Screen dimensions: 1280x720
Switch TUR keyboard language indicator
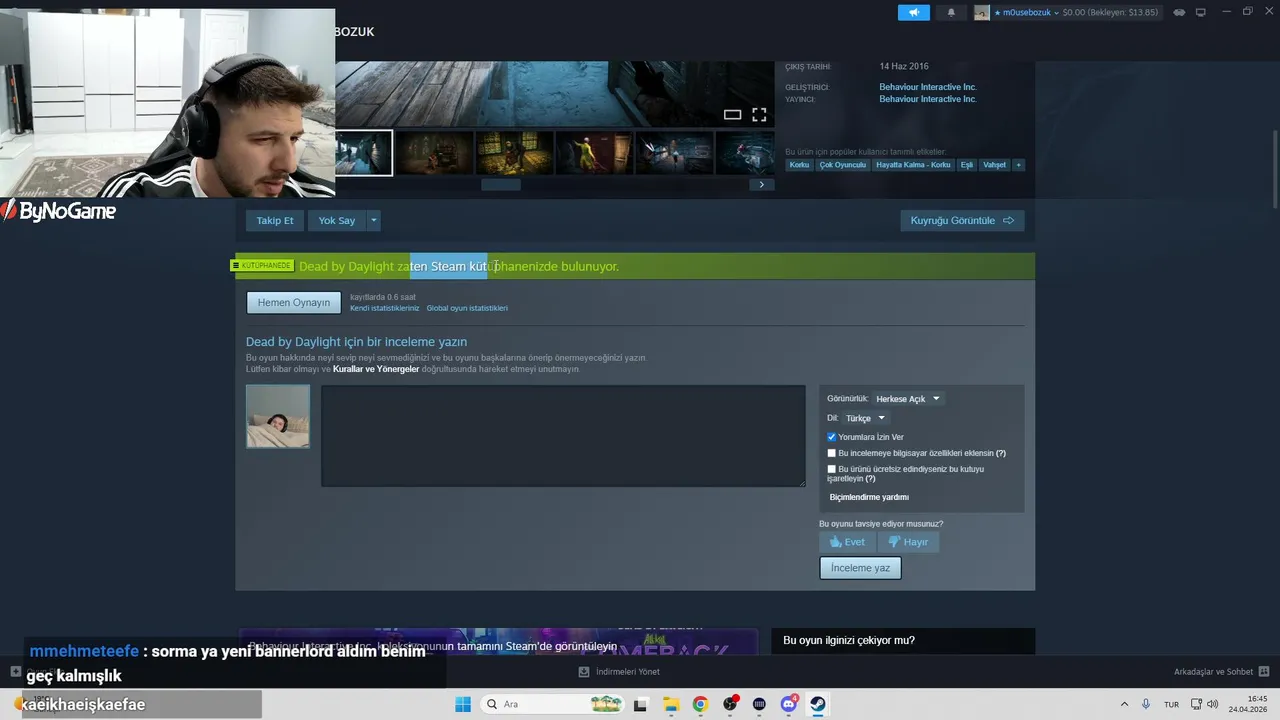pyautogui.click(x=1171, y=704)
